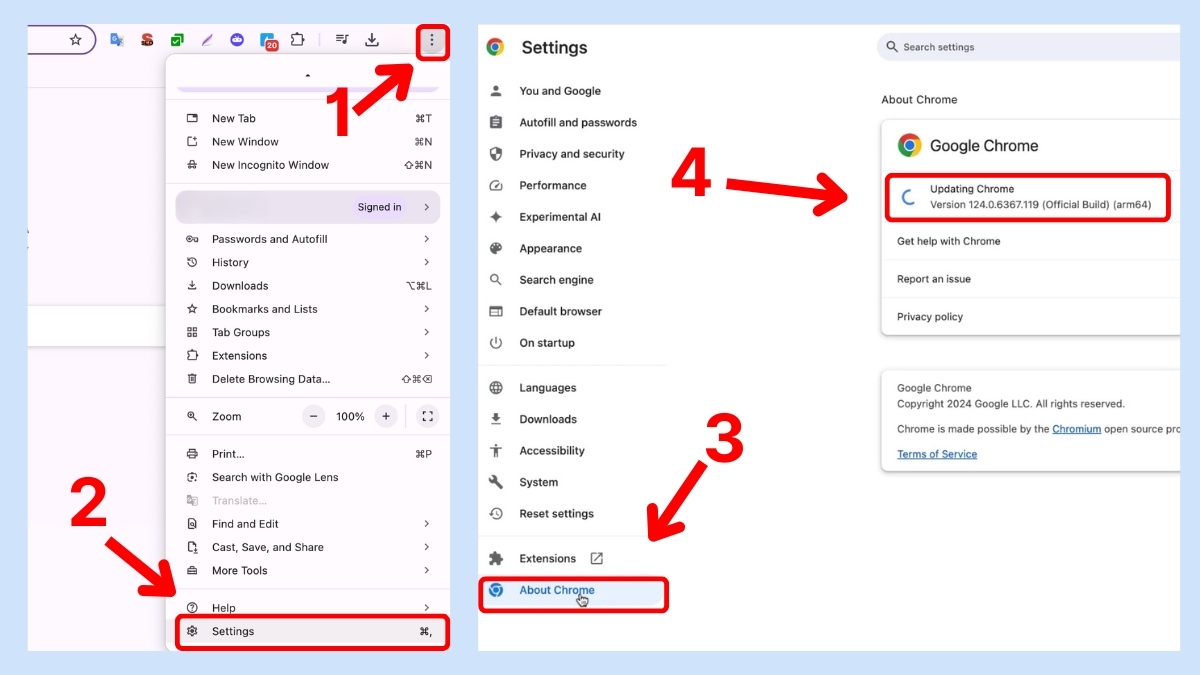Toggle fullscreen using the icon beside Zoom
The height and width of the screenshot is (675, 1200).
[427, 416]
